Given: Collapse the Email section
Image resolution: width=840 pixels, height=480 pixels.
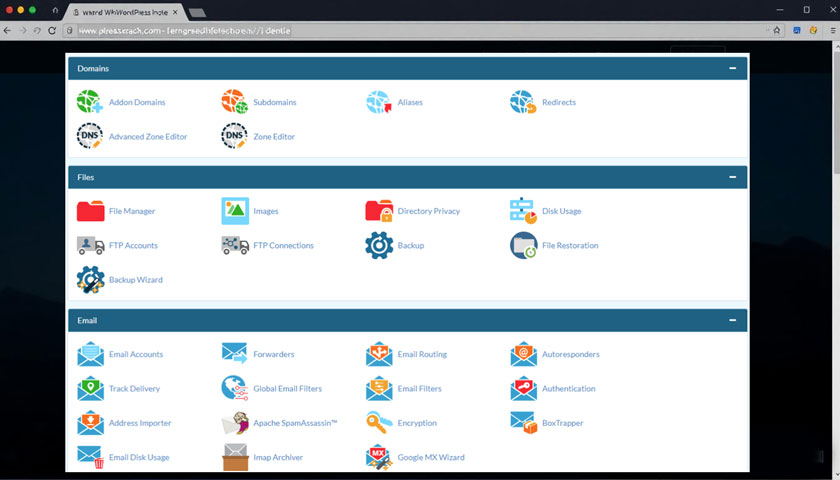Looking at the screenshot, I should (732, 320).
